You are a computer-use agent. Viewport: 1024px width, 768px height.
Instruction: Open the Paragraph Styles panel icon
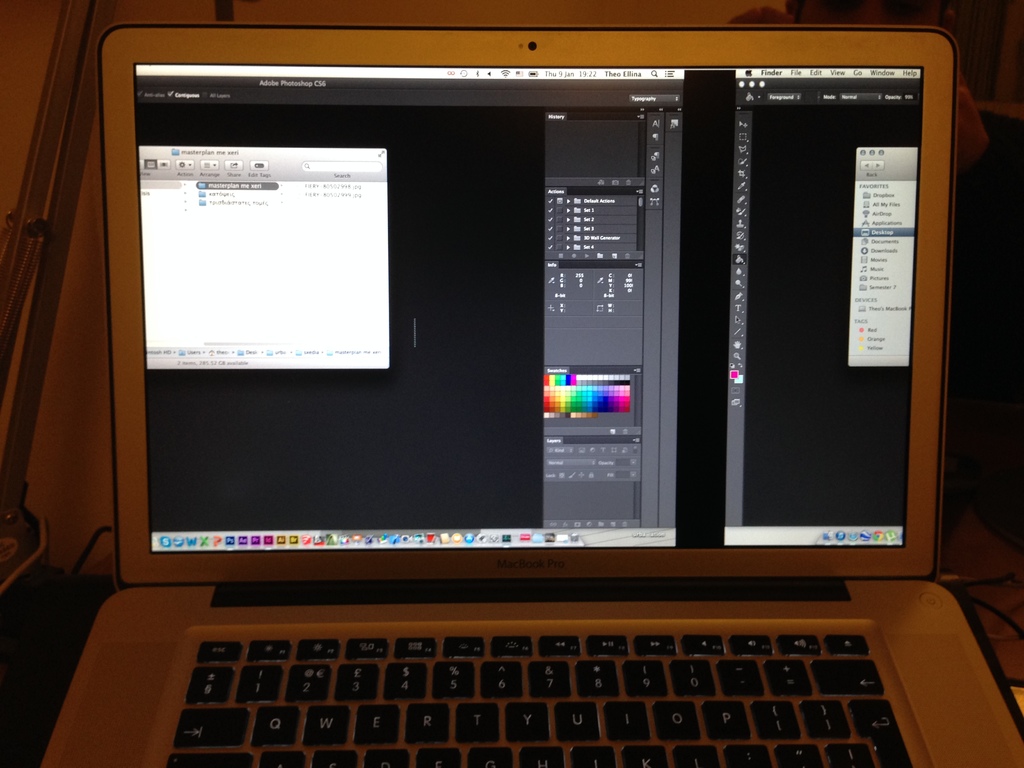[655, 156]
